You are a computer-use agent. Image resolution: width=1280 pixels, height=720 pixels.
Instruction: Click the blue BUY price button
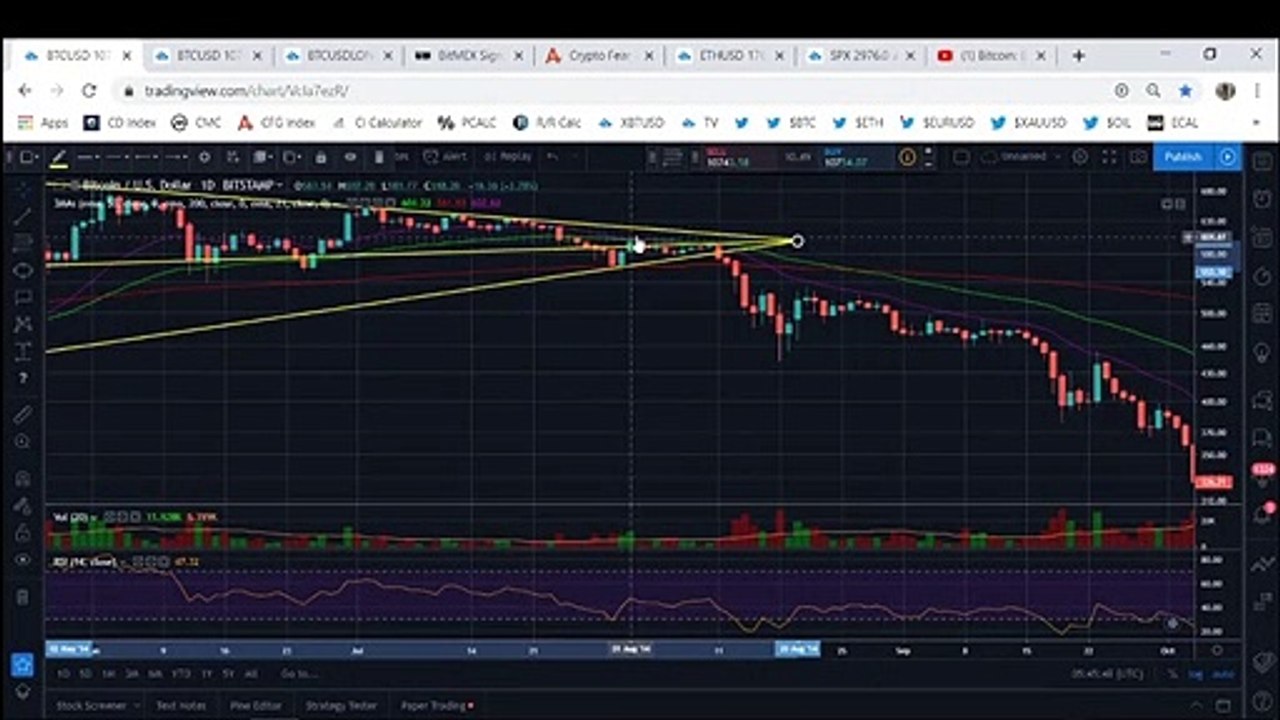[x=857, y=157]
